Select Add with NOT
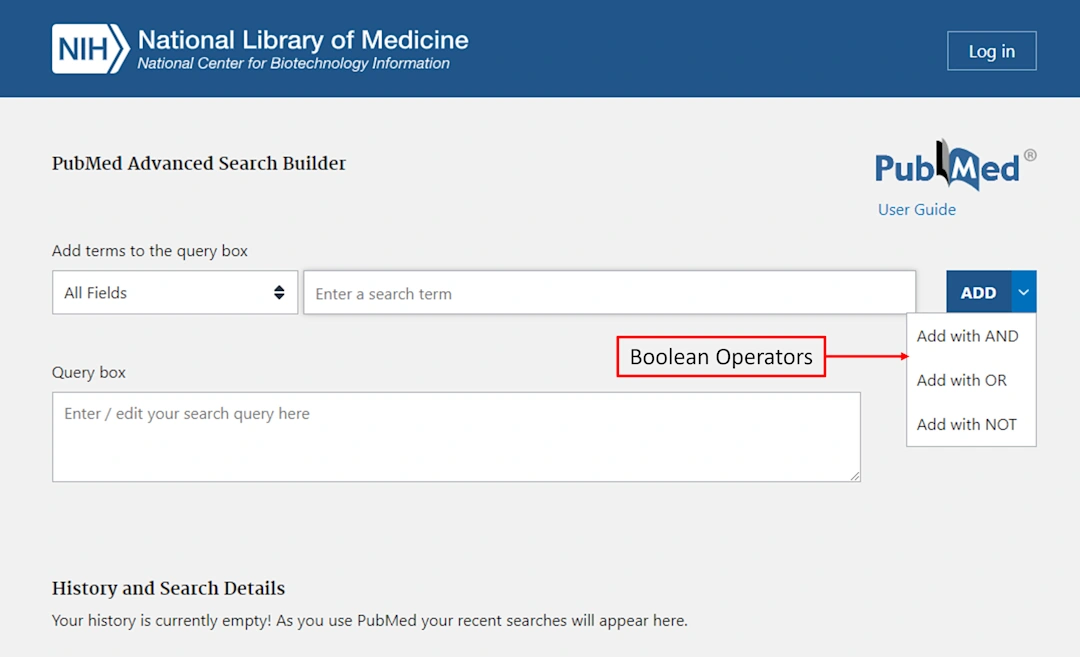Screen dimensions: 1080x657 click(965, 424)
